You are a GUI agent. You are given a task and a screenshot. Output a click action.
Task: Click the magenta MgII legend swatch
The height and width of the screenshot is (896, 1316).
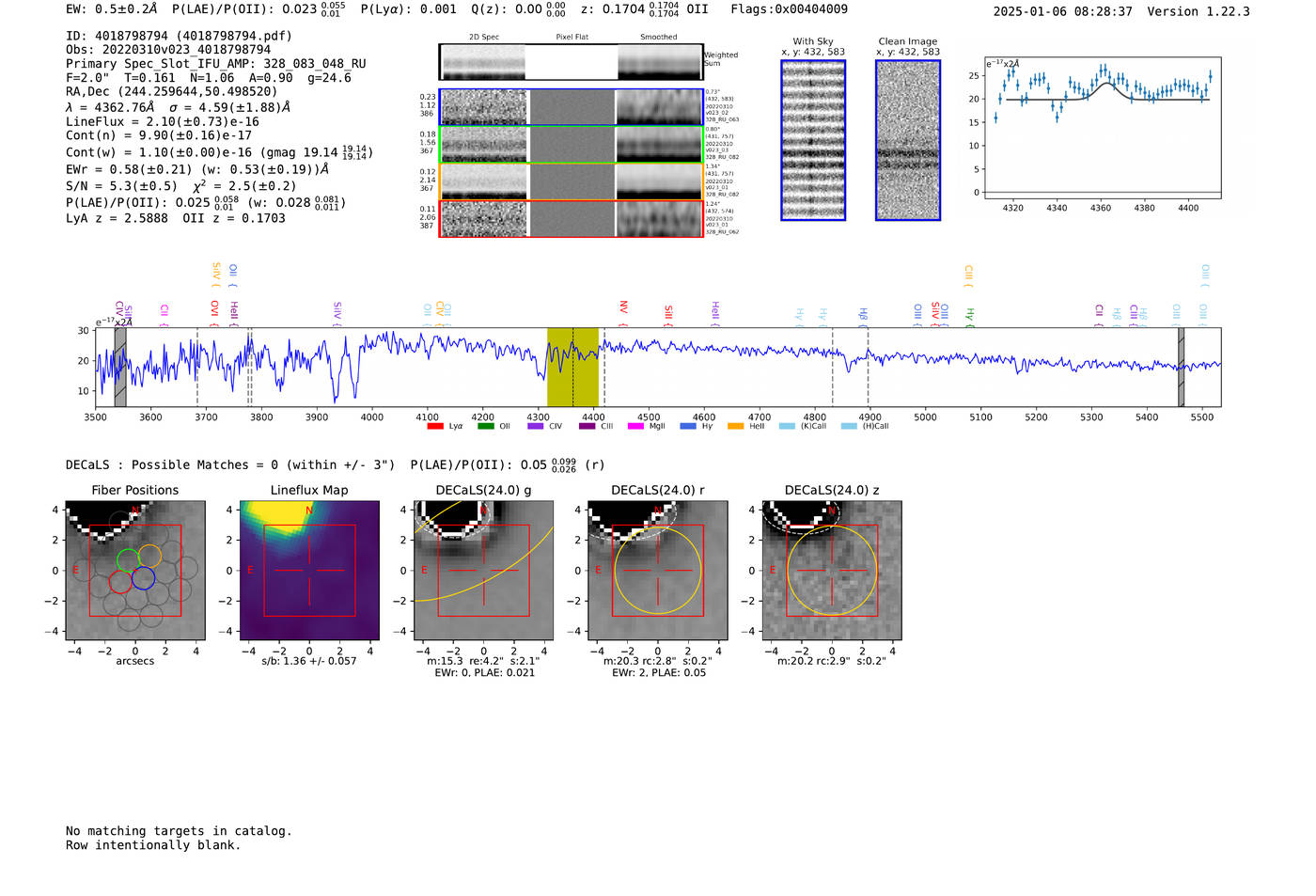click(x=635, y=426)
